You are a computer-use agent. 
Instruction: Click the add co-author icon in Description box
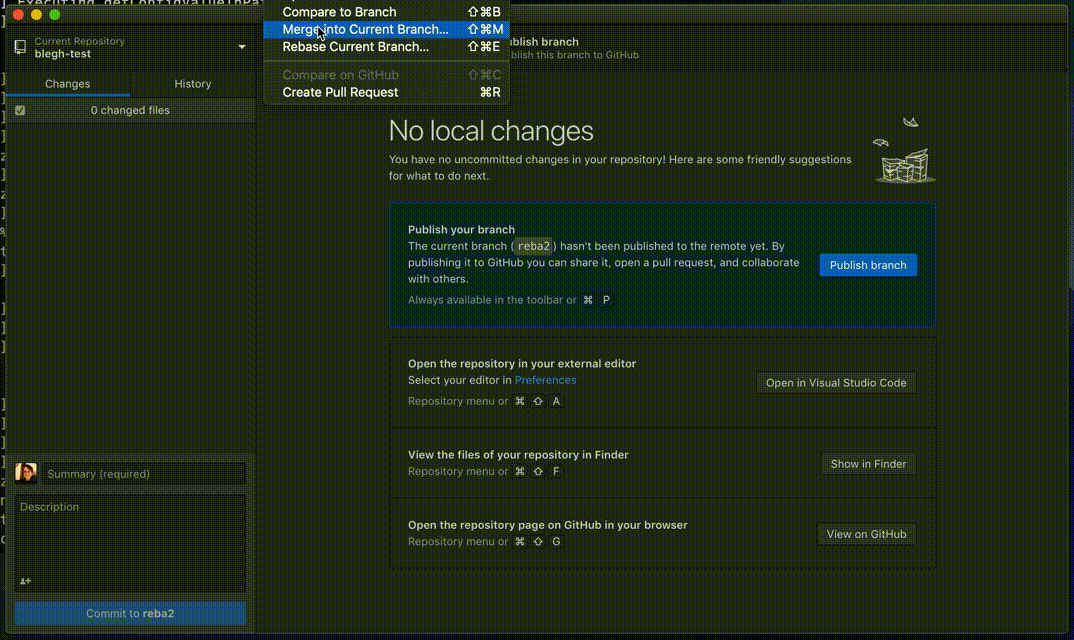point(26,582)
